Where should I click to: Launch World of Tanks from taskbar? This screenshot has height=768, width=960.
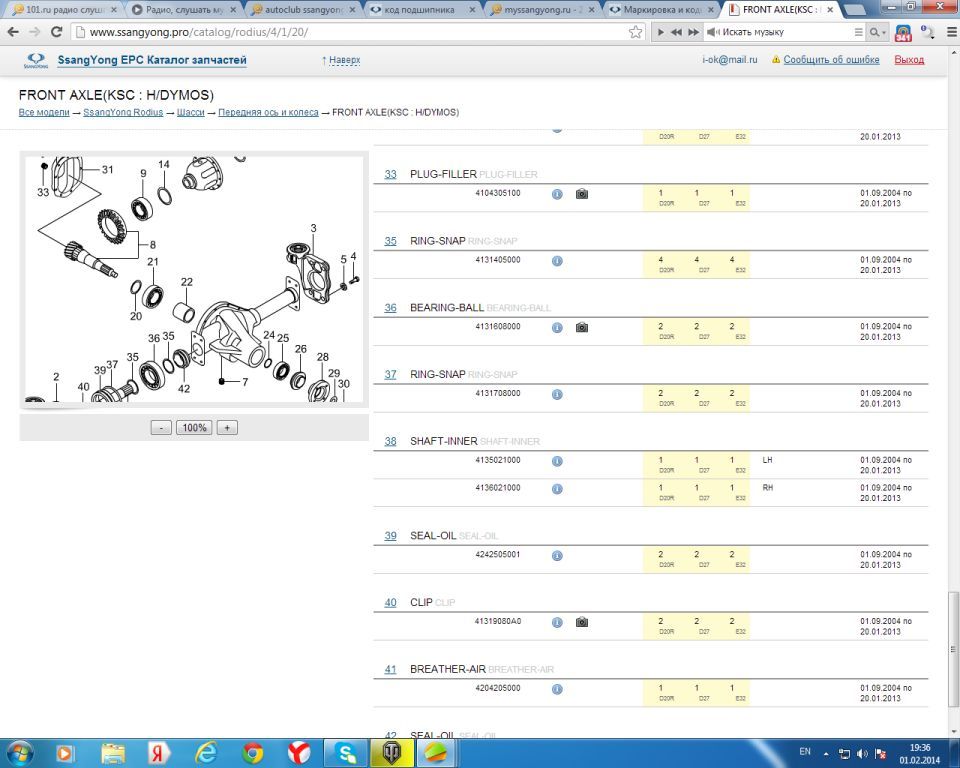click(388, 752)
